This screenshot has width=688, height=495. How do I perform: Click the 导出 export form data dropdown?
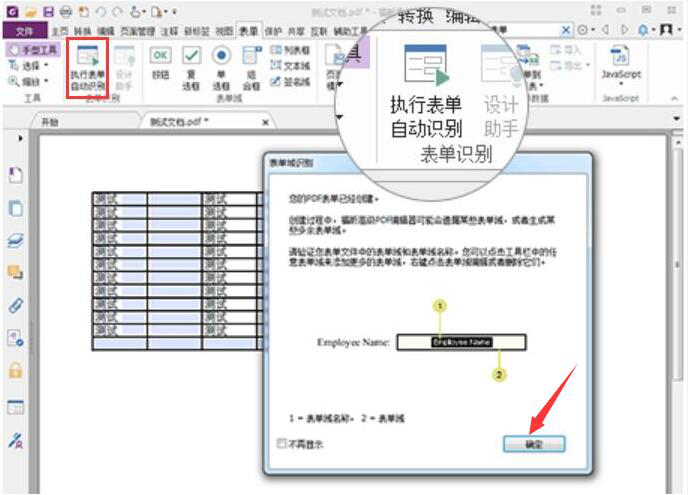point(570,66)
